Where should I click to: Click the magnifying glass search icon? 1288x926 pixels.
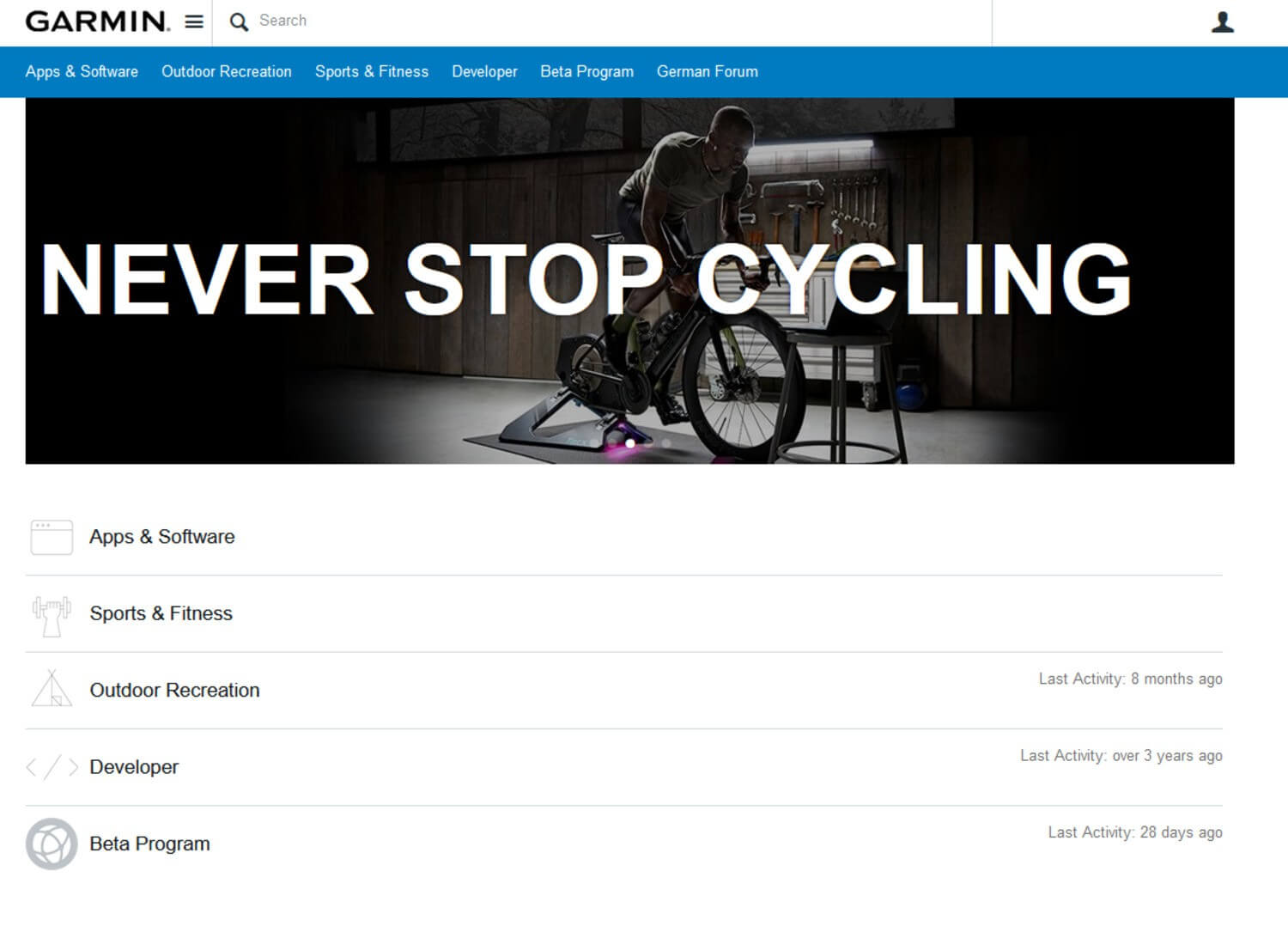tap(239, 21)
